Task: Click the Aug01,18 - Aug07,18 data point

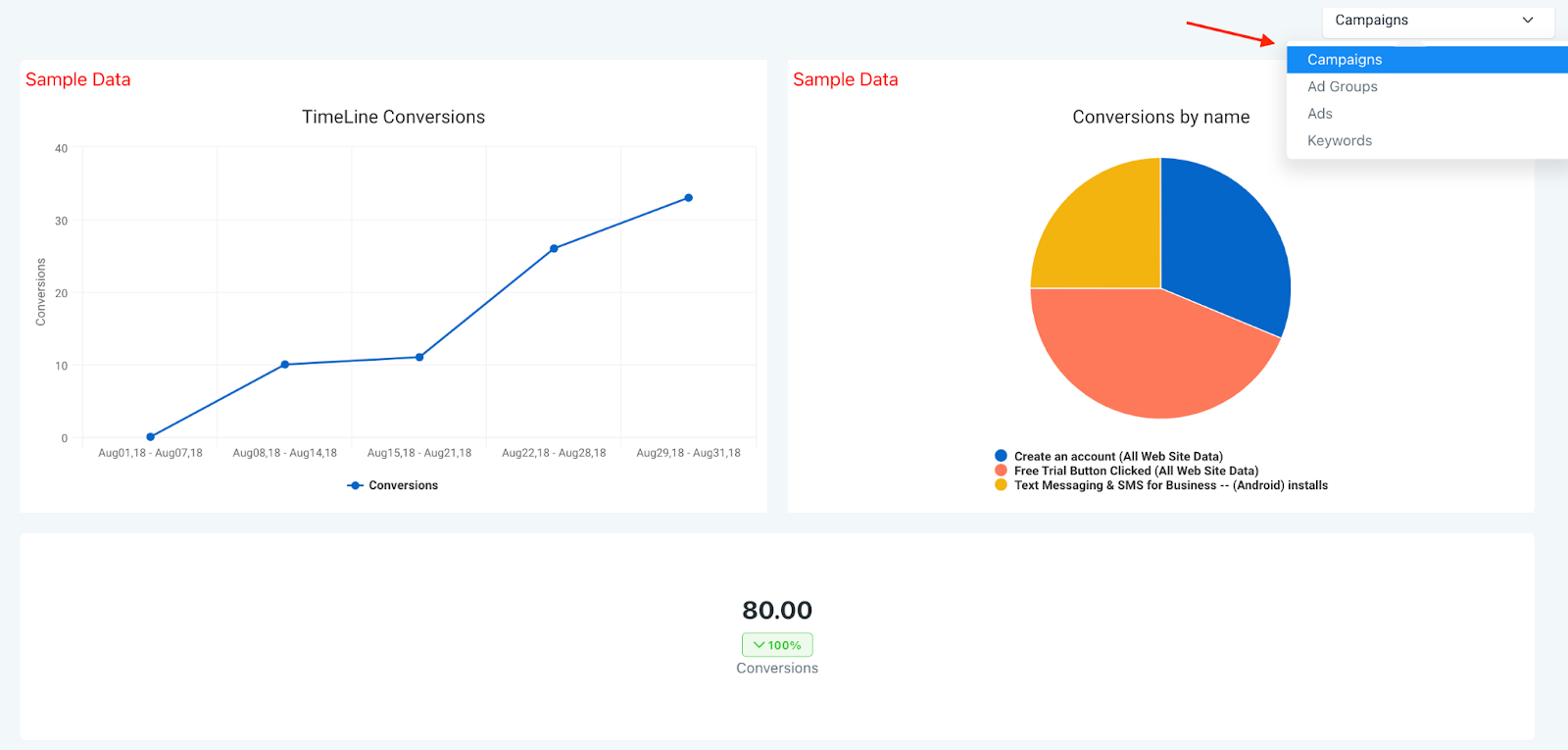Action: tap(150, 437)
